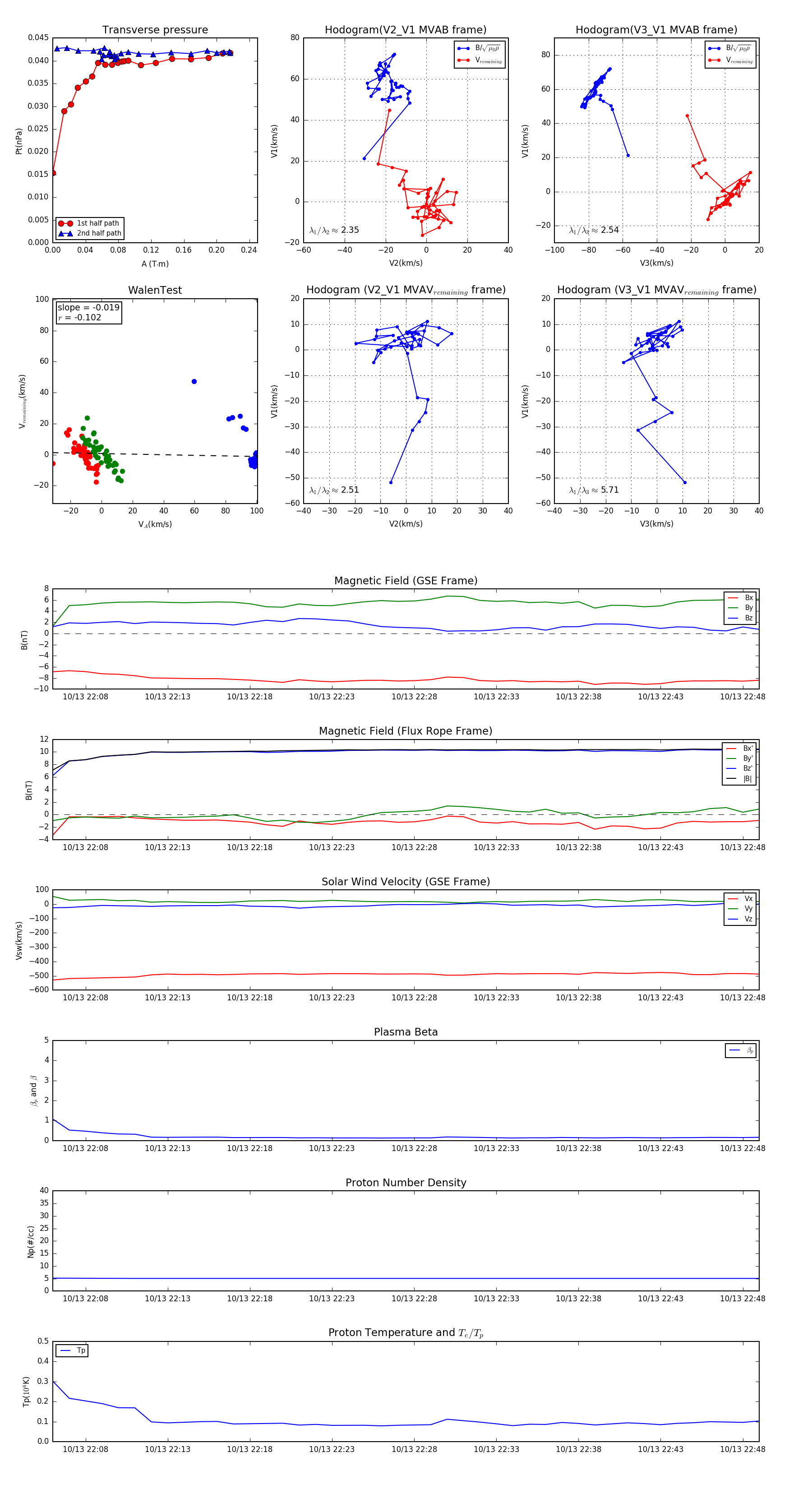Viewport: 812px width, 1489px height.
Task: Click the '10/13 22:28' tick under GSE magnetic field
Action: [x=415, y=697]
